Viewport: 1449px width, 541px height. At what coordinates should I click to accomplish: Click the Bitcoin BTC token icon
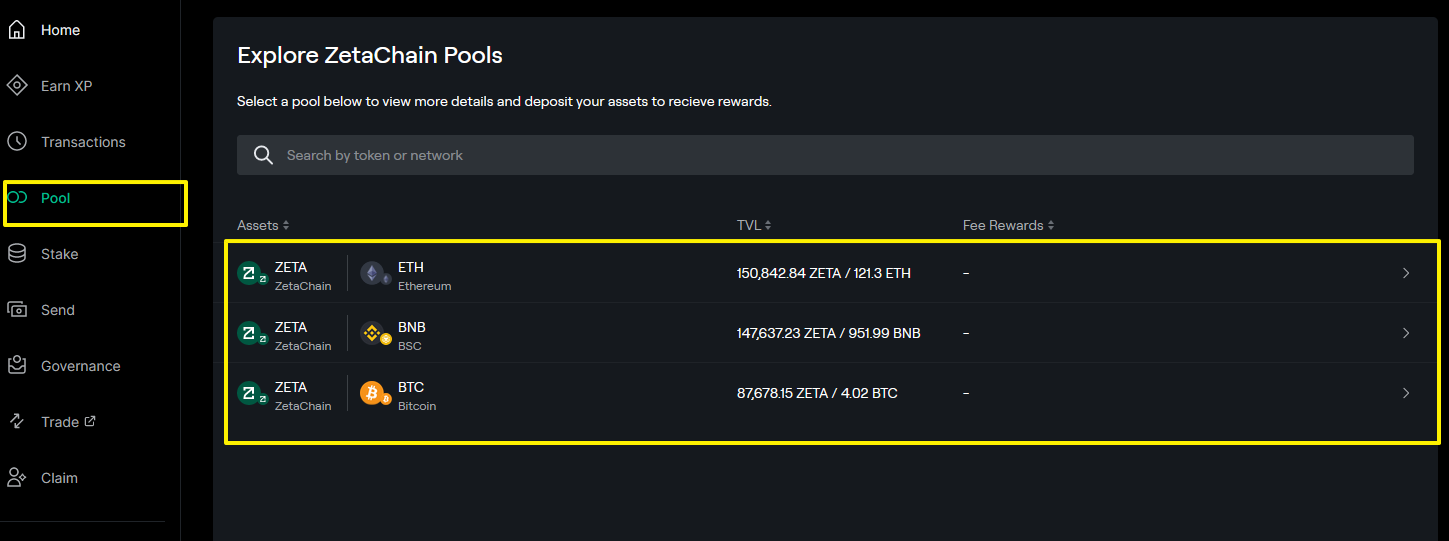pyautogui.click(x=374, y=394)
